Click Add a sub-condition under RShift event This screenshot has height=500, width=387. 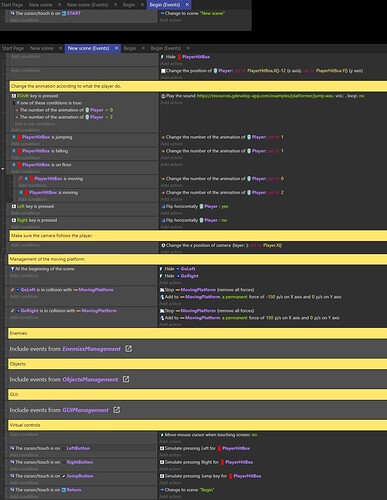[35, 124]
